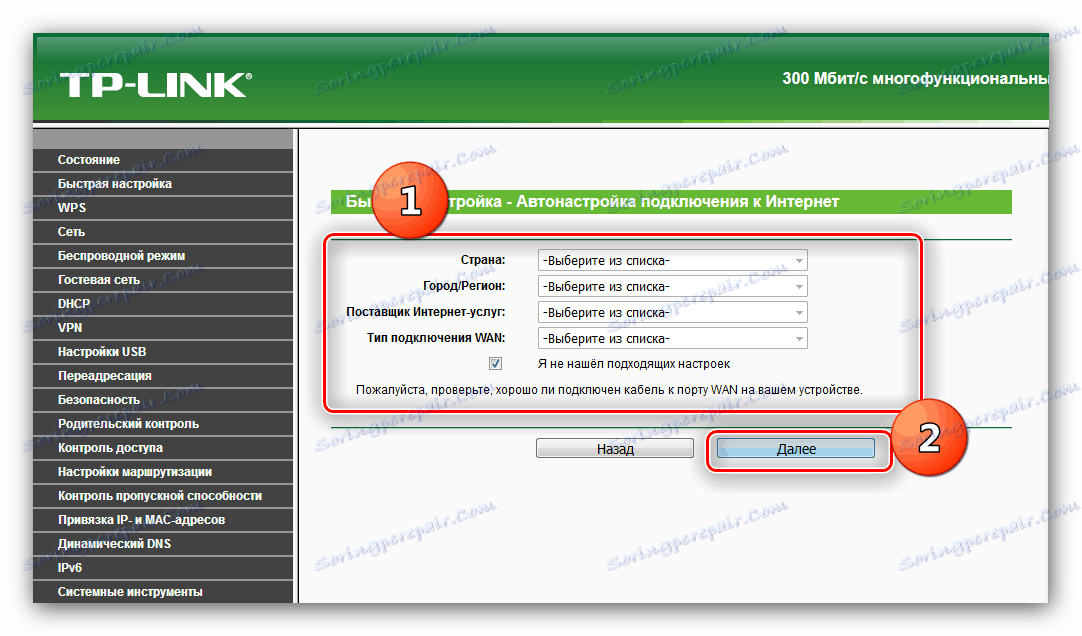The image size is (1082, 636).
Task: Open Гостевая сеть settings
Action: (x=163, y=280)
